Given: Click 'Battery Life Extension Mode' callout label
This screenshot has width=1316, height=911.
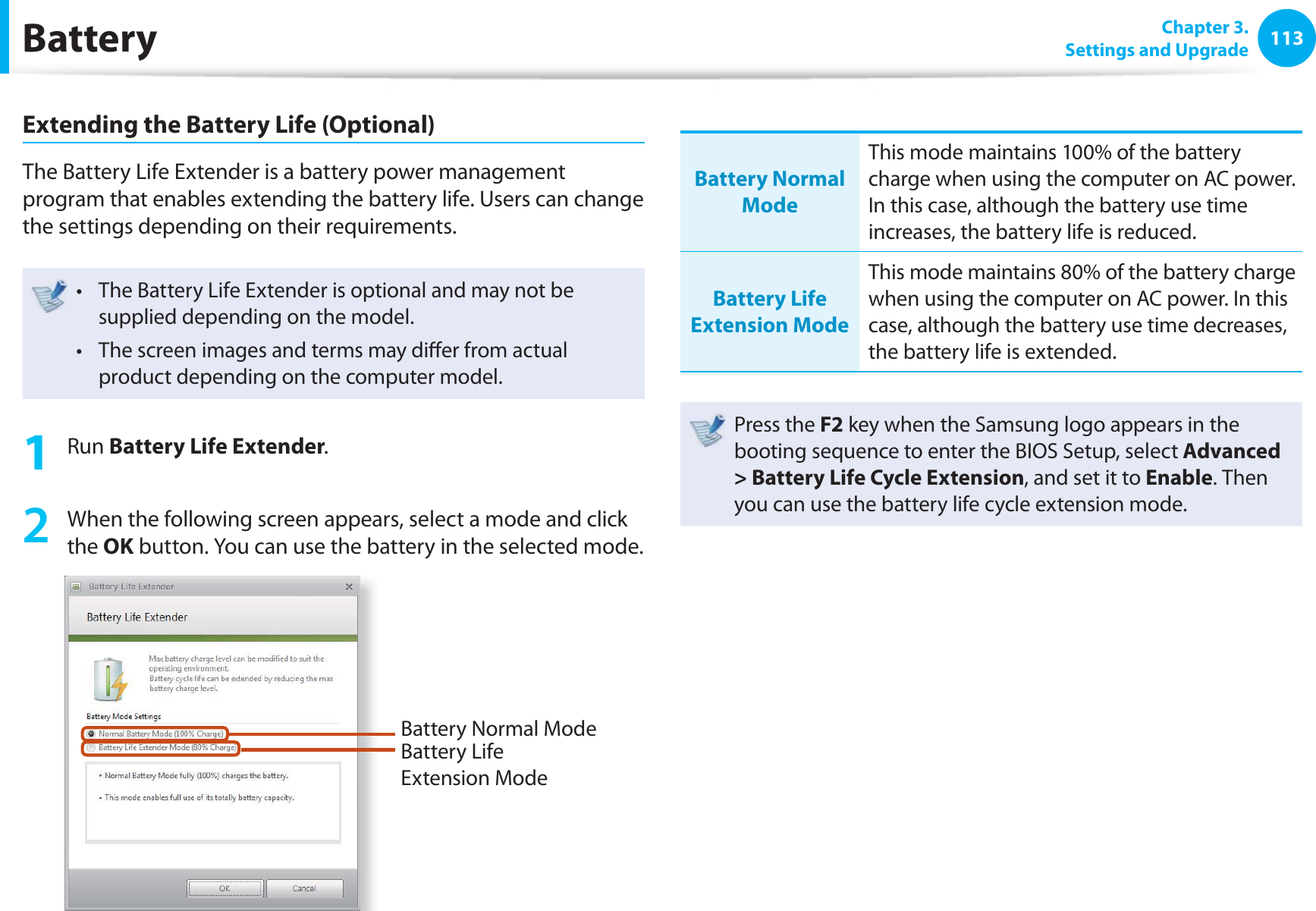Looking at the screenshot, I should pyautogui.click(x=474, y=765).
